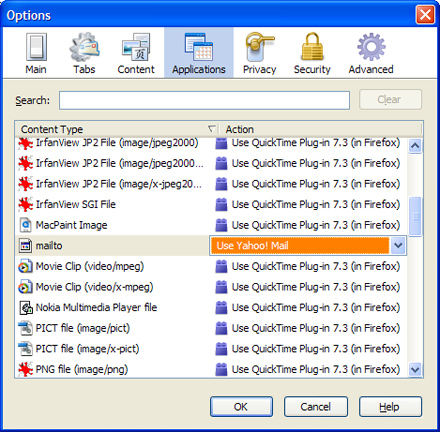440x432 pixels.
Task: Open the Main options pane icon
Action: 36,47
